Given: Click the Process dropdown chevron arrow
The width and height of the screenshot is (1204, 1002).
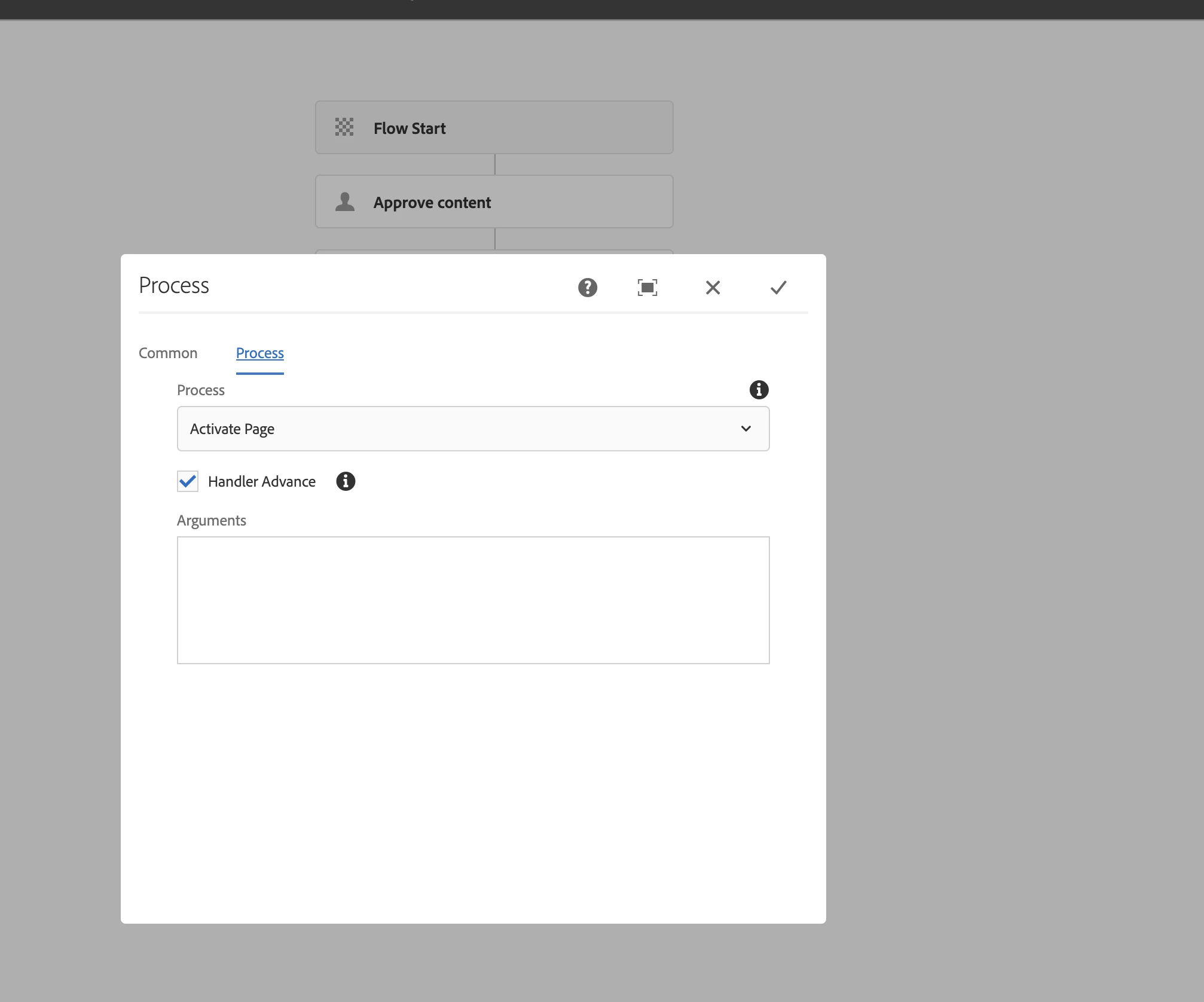Looking at the screenshot, I should click(x=745, y=429).
